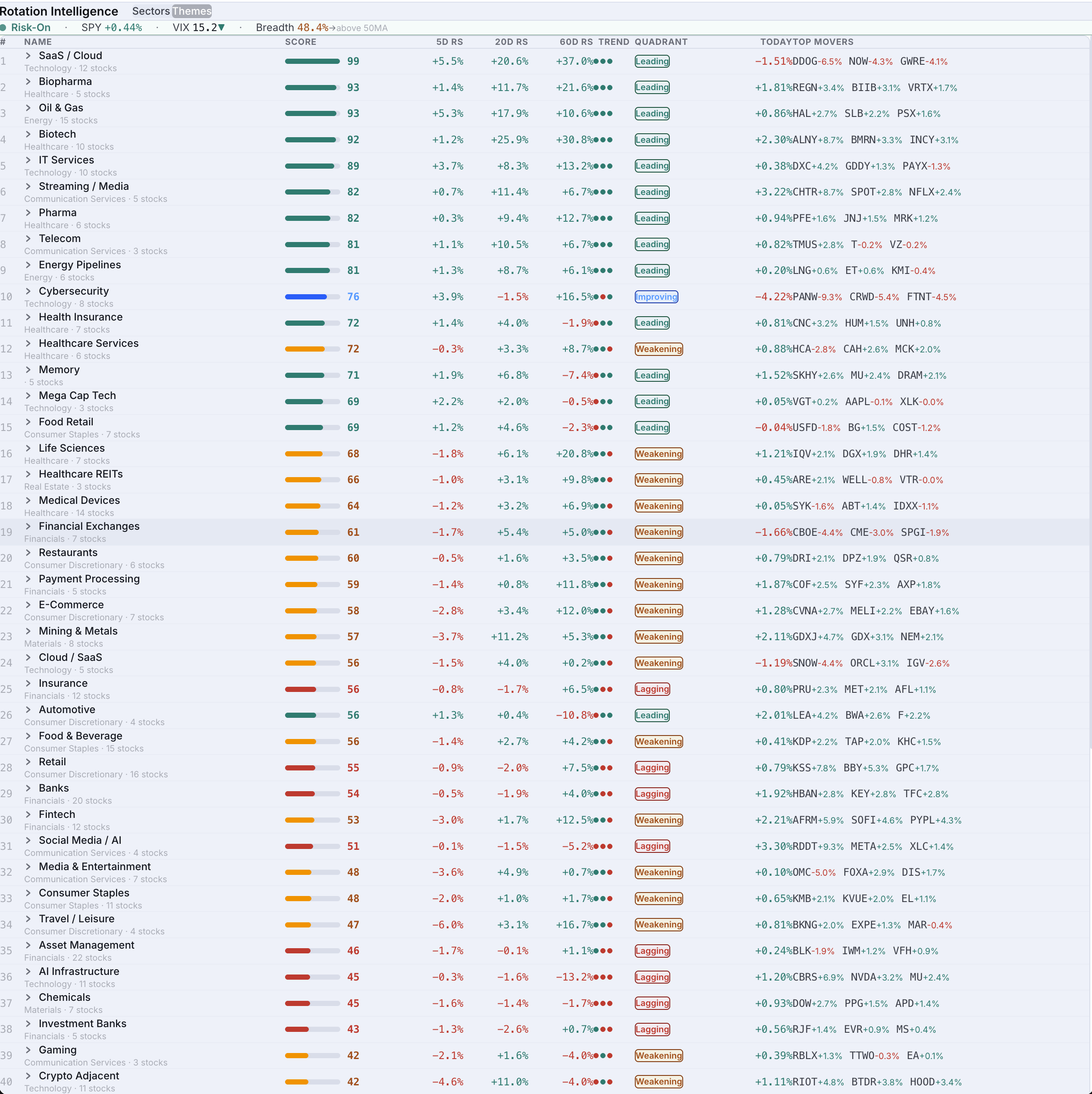Click the Rotation Intelligence title
Viewport: 1092px width, 1094px height.
59,11
